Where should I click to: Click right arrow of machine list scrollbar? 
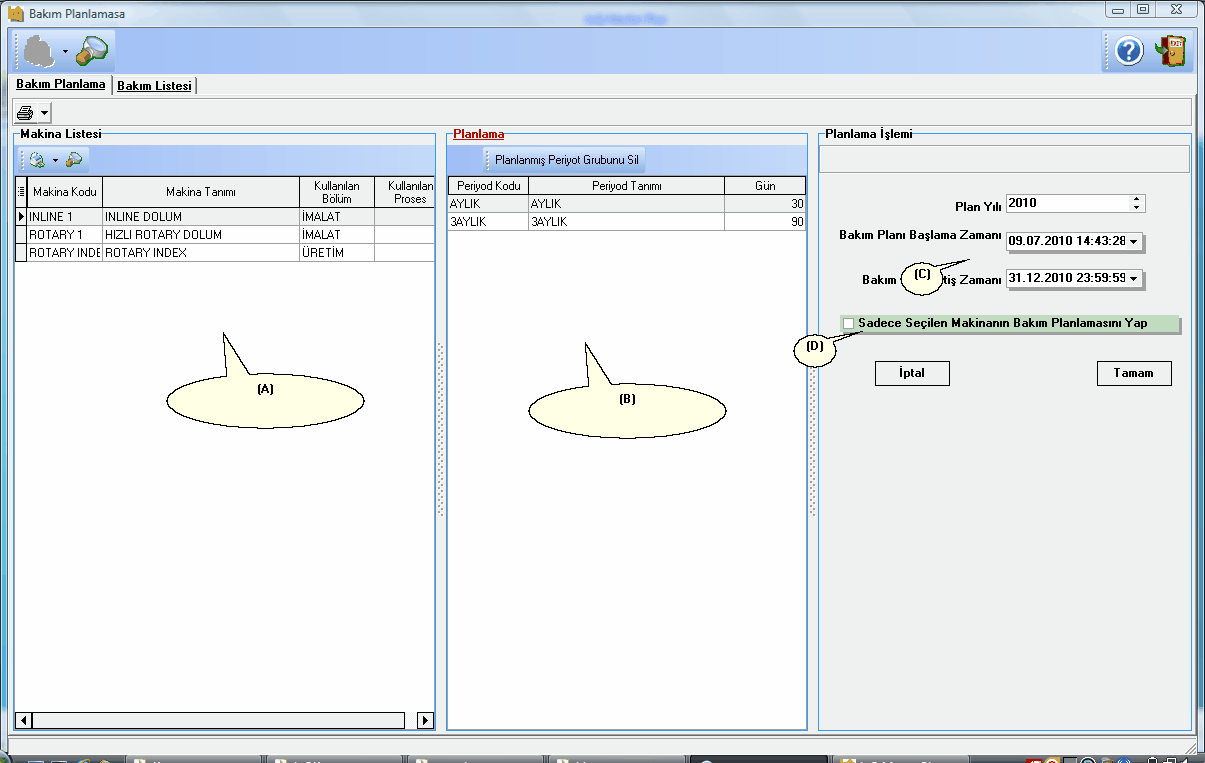[x=425, y=720]
